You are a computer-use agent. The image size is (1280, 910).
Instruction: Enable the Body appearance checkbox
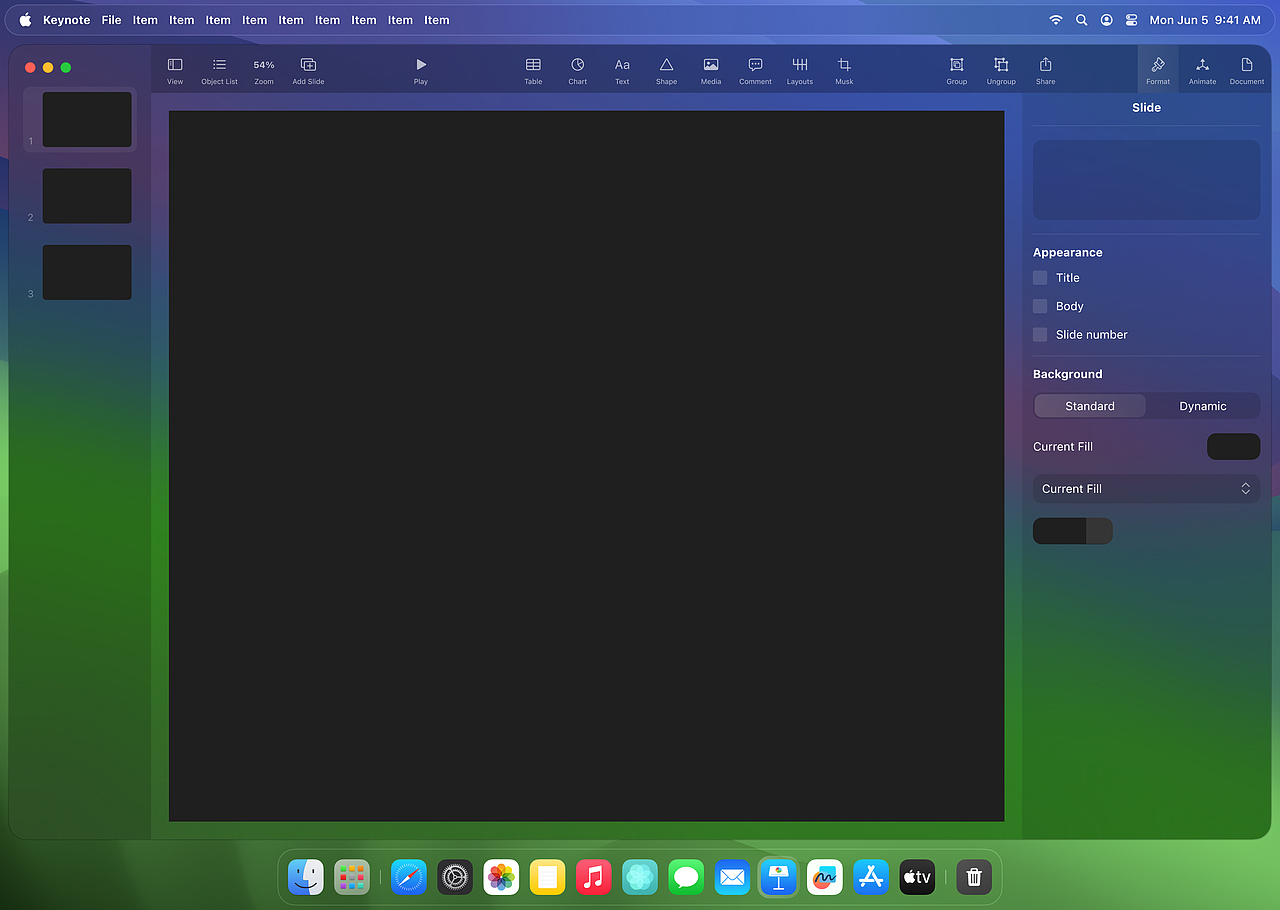pyautogui.click(x=1040, y=306)
